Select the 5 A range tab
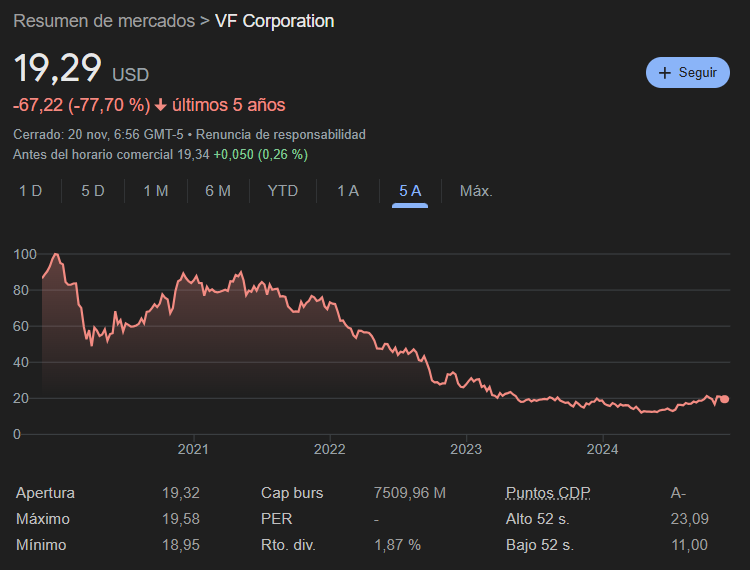This screenshot has height=570, width=750. coord(410,191)
